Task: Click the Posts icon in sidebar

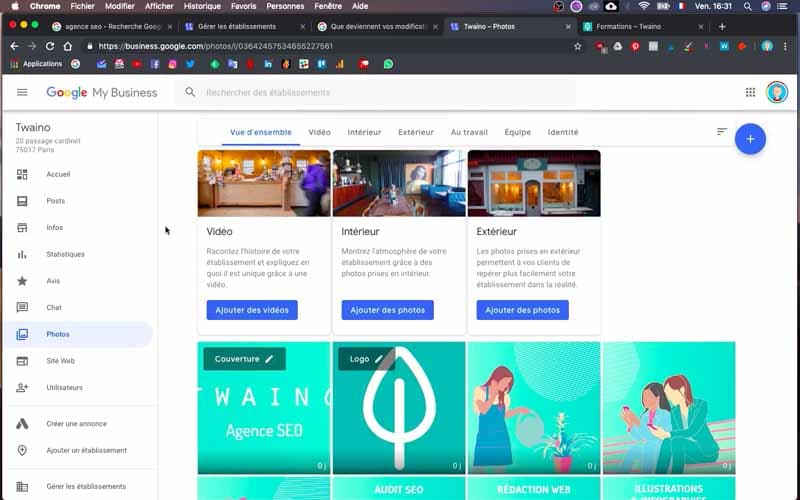Action: [x=22, y=201]
